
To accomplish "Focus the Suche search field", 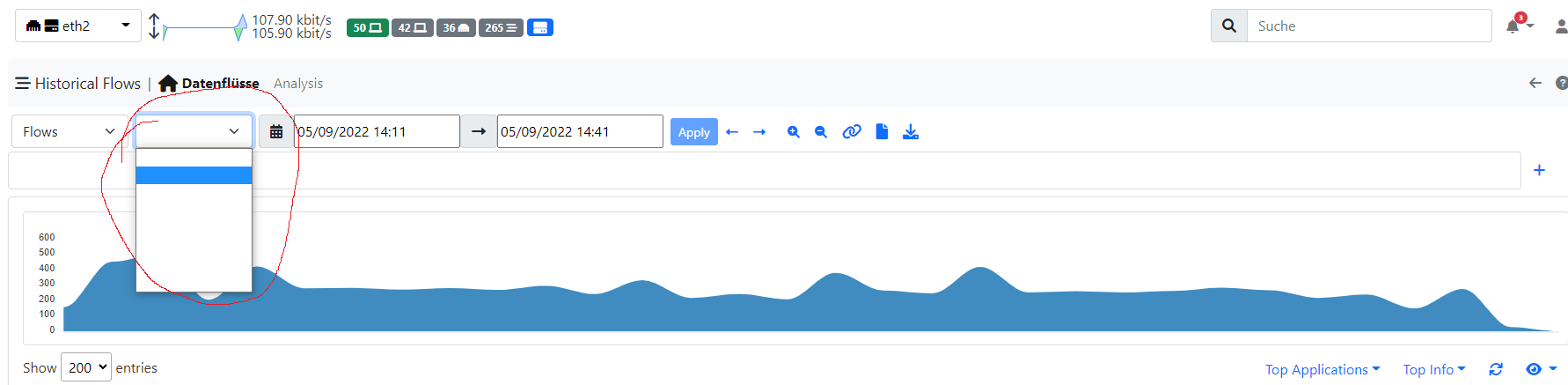I will pyautogui.click(x=1369, y=26).
